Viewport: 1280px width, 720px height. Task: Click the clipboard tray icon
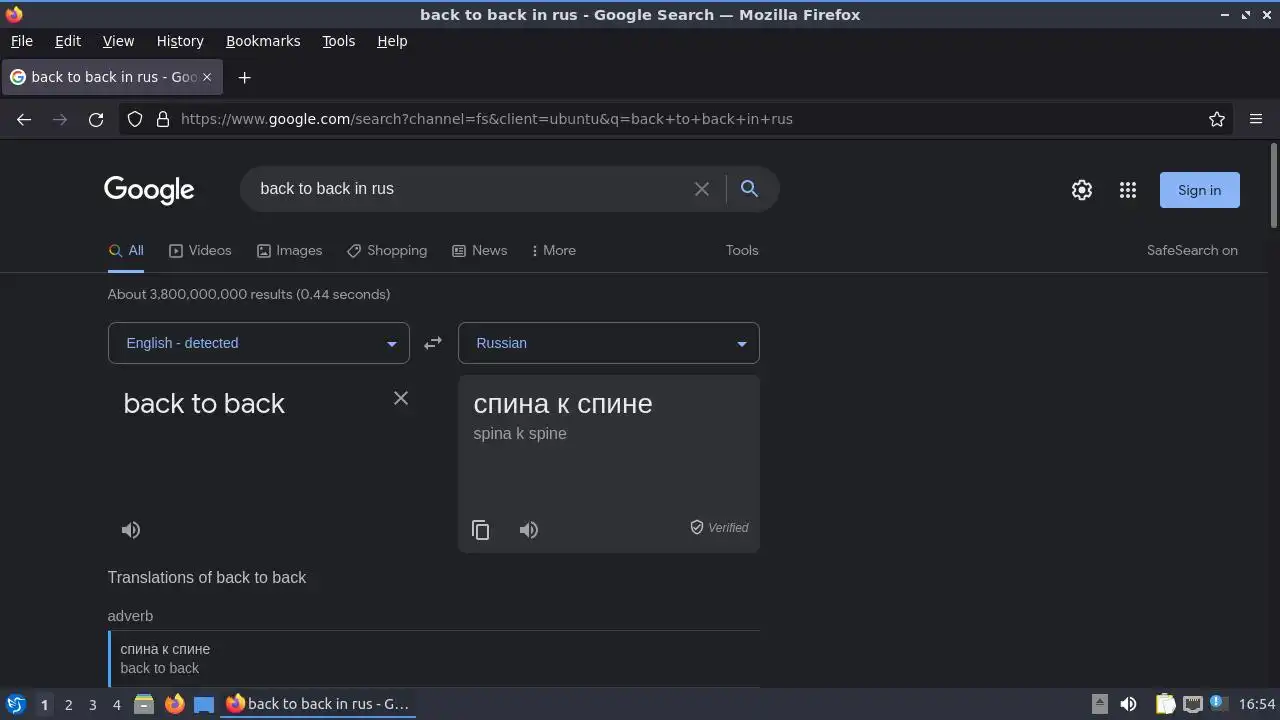[x=1165, y=704]
